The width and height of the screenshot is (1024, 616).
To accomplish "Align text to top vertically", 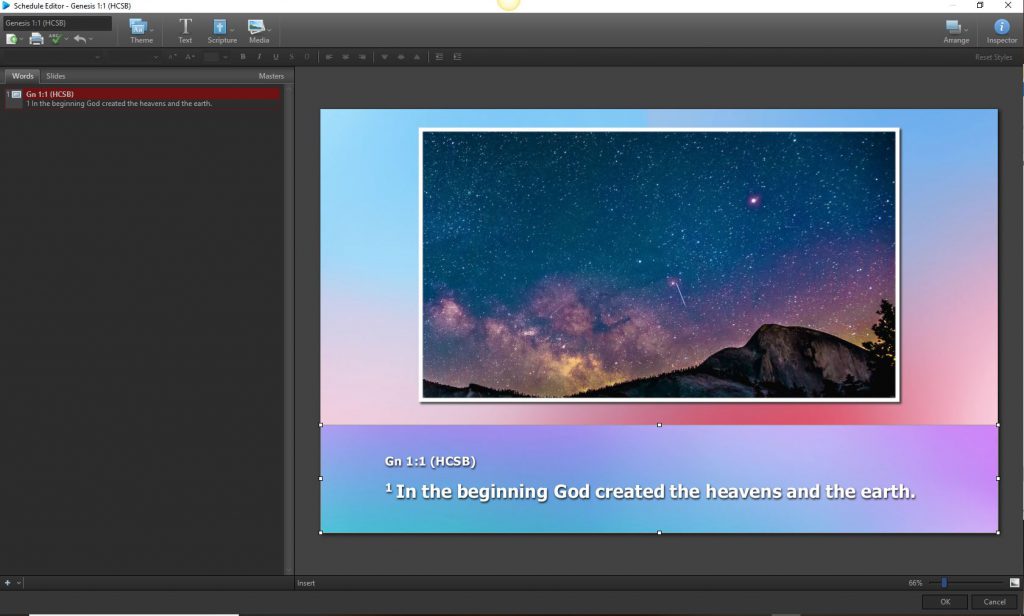I will click(x=417, y=57).
